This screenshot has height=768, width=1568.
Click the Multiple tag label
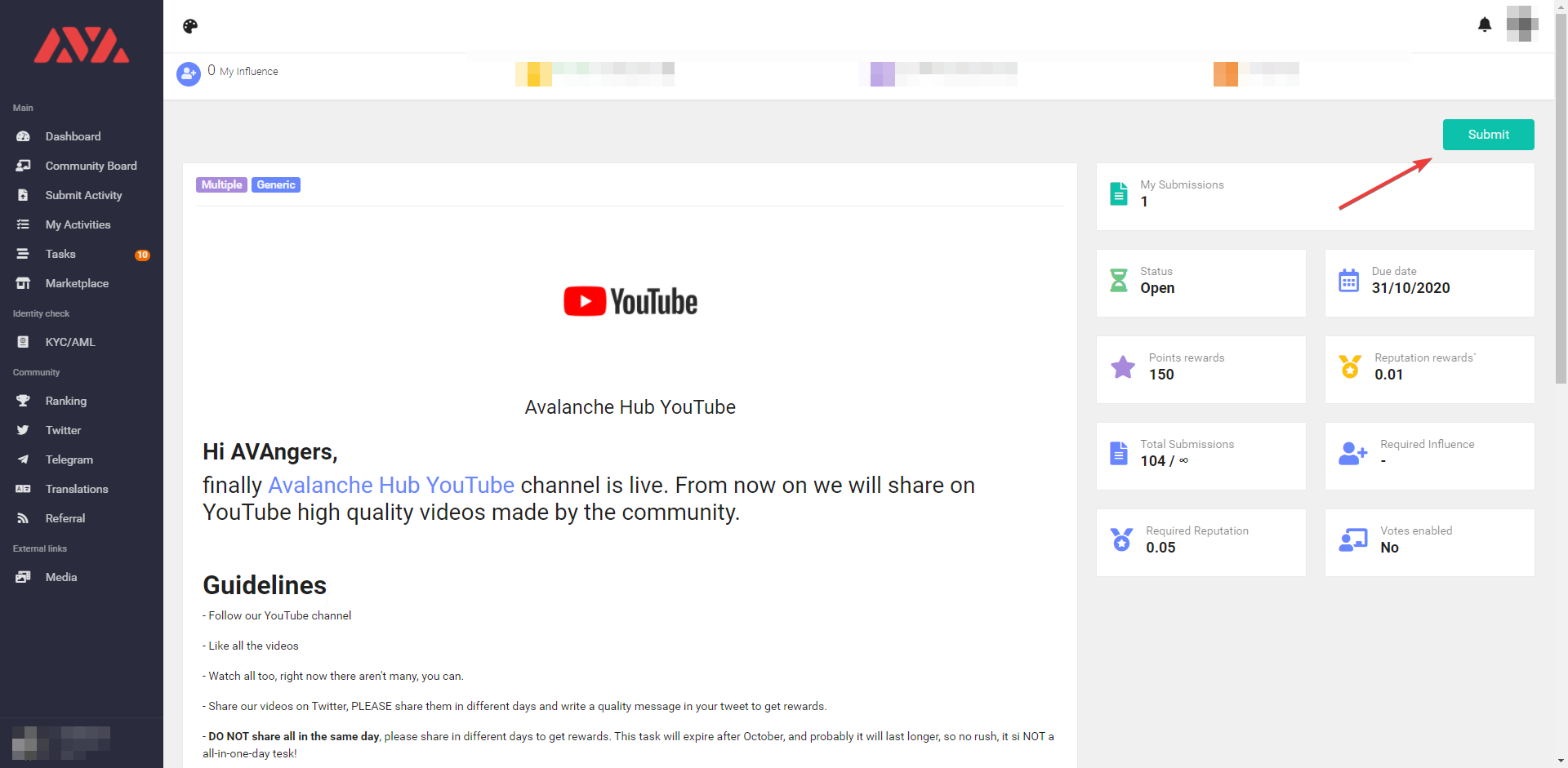221,184
